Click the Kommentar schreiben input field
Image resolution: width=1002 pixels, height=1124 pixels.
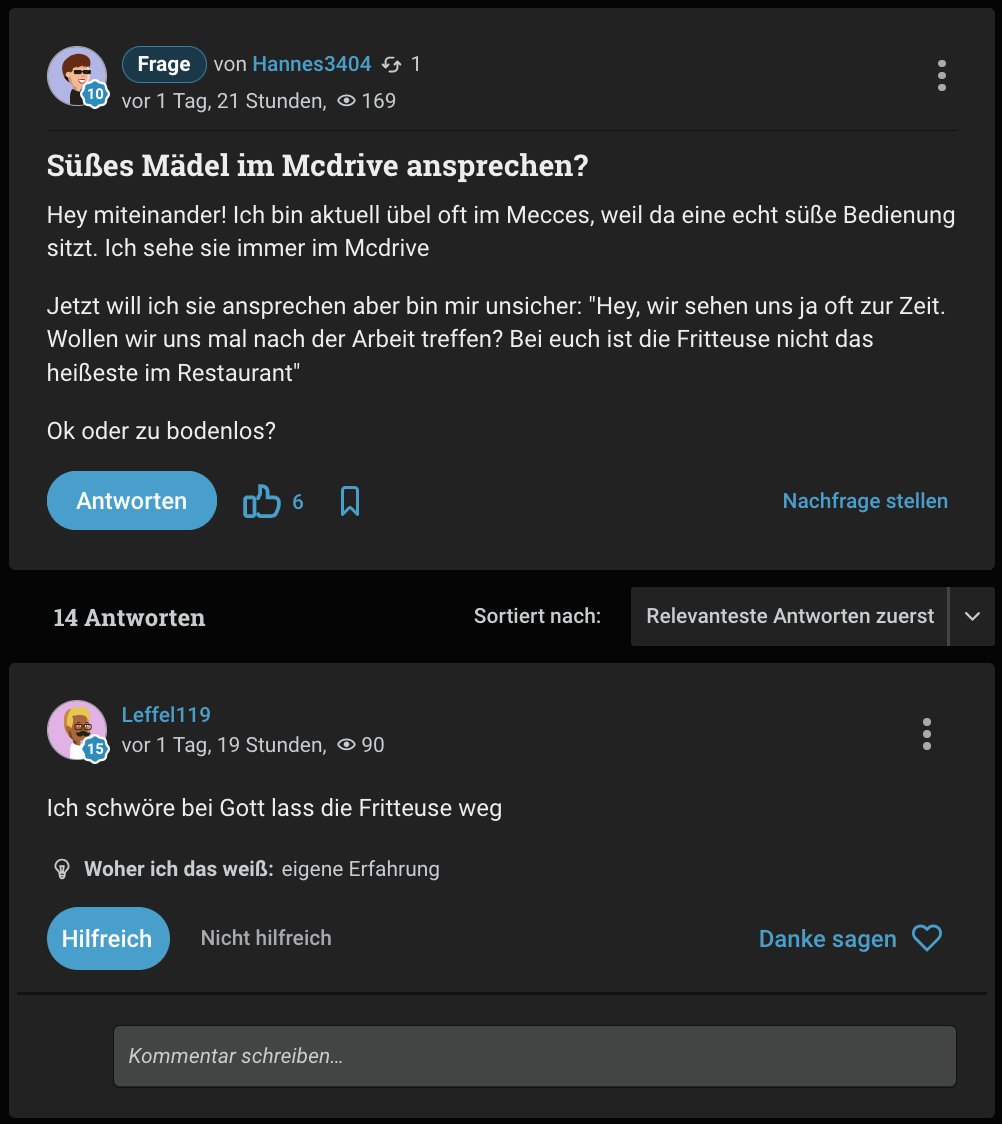point(535,1056)
